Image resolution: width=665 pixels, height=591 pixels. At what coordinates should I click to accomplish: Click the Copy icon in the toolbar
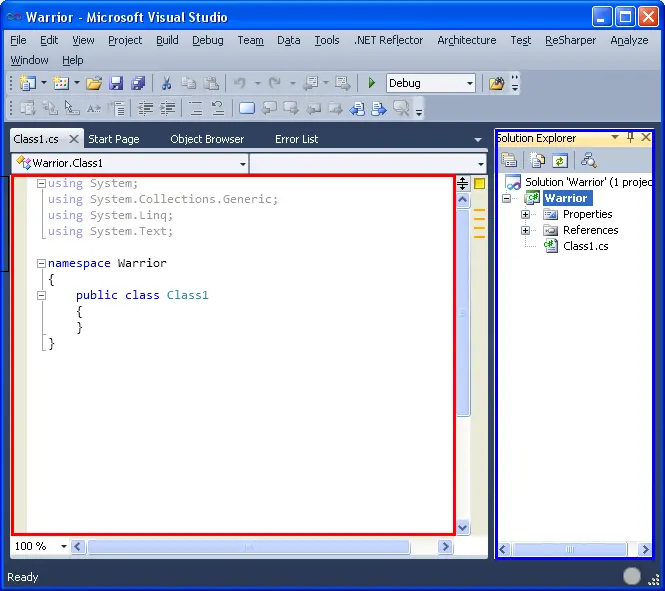pyautogui.click(x=189, y=83)
